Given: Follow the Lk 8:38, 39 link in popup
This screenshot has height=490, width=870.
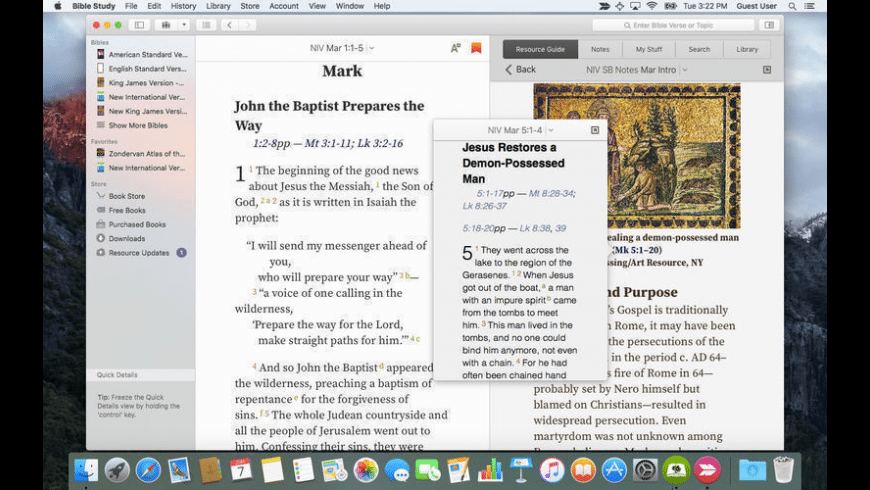Looking at the screenshot, I should 543,228.
